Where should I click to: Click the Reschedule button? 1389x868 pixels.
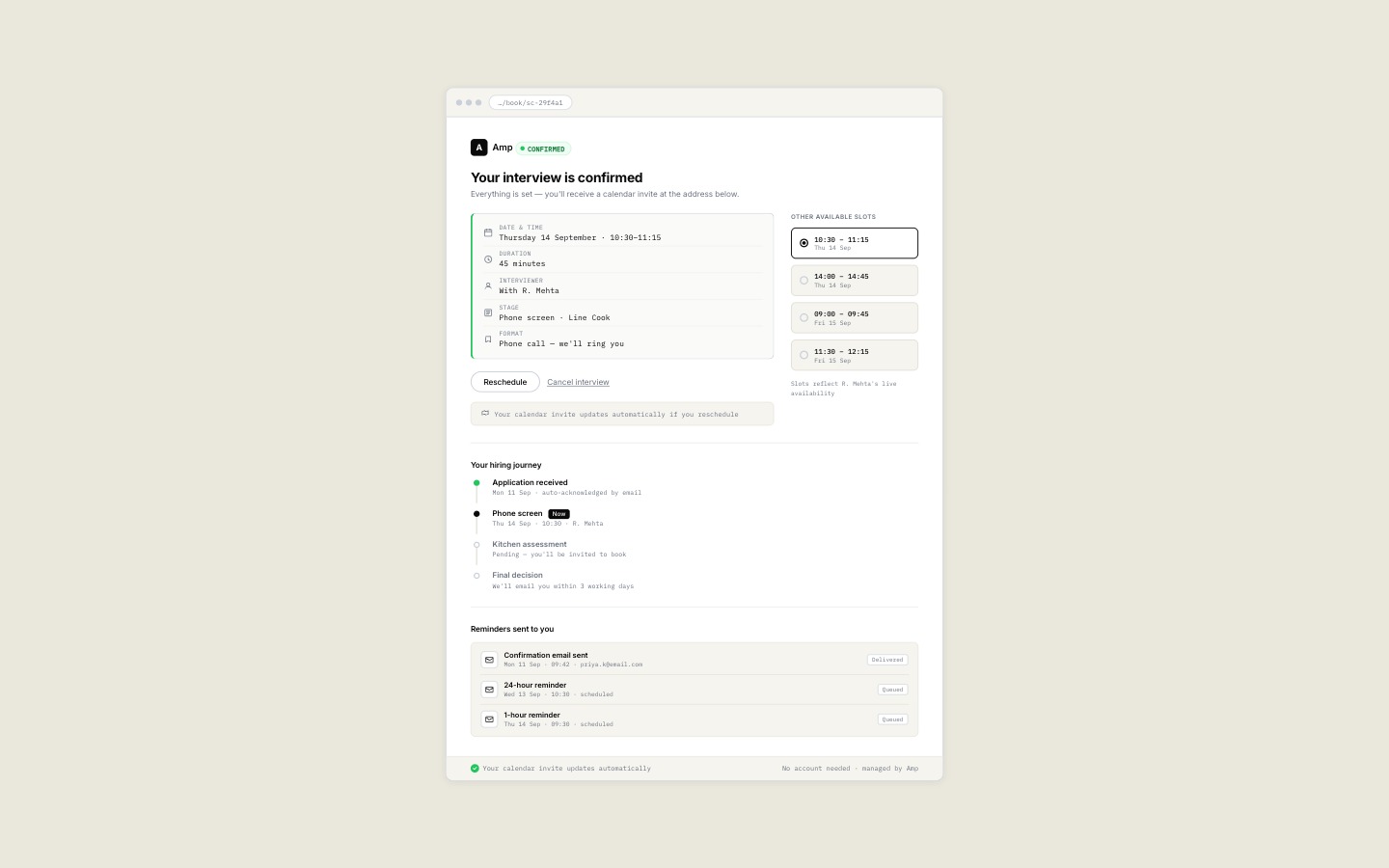click(x=505, y=382)
